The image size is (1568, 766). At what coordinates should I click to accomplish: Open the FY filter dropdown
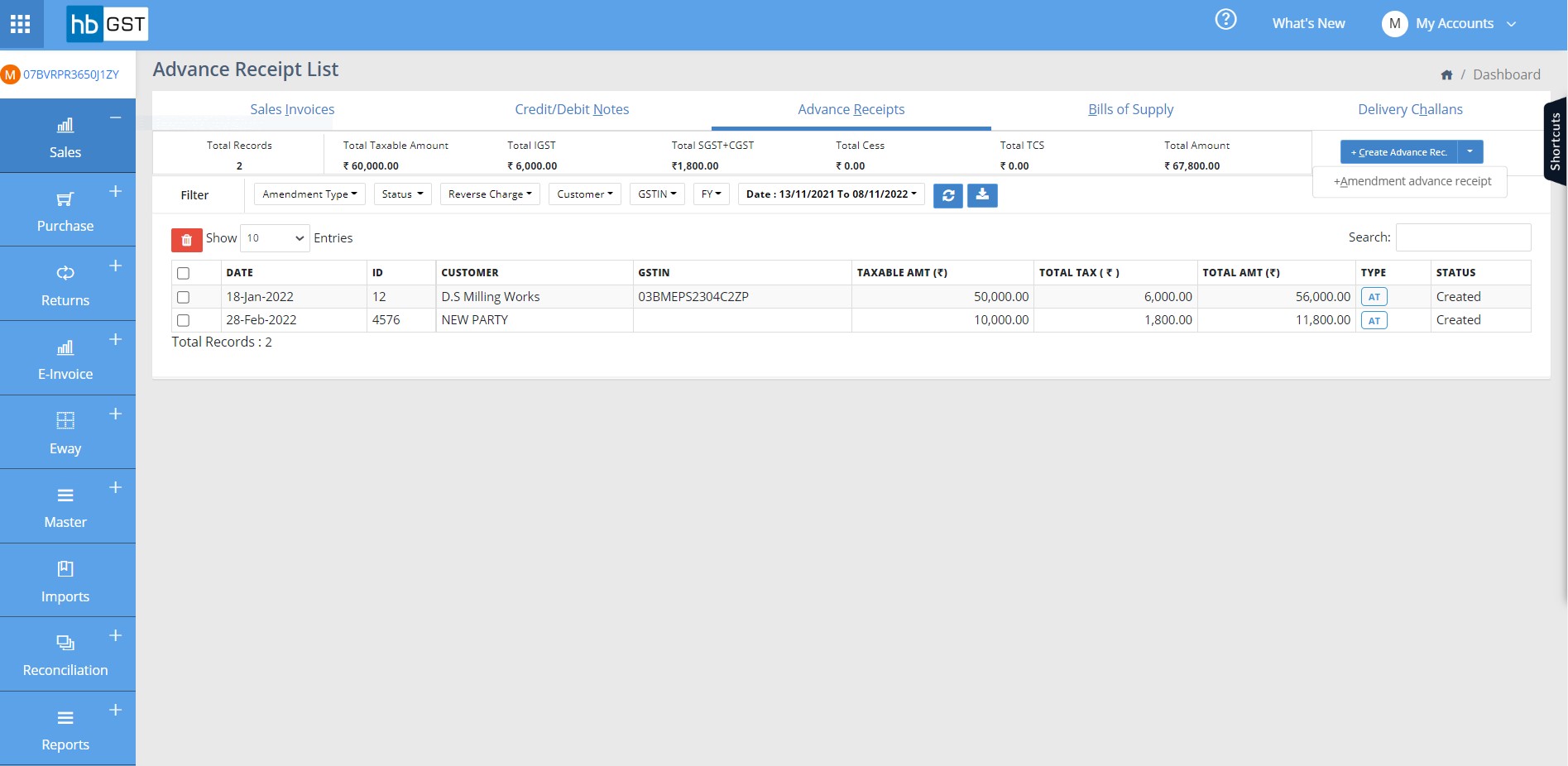tap(712, 194)
